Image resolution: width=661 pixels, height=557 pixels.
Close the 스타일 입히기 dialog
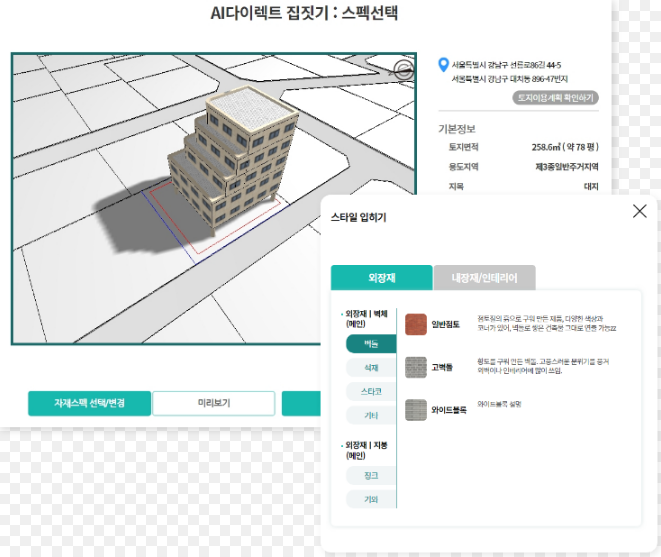(640, 211)
